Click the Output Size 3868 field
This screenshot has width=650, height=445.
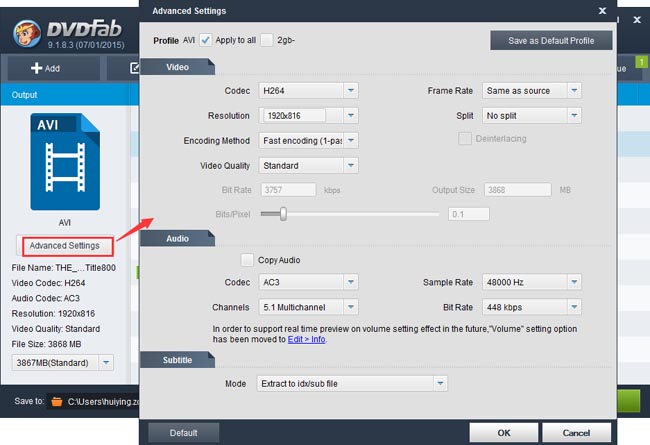[518, 190]
